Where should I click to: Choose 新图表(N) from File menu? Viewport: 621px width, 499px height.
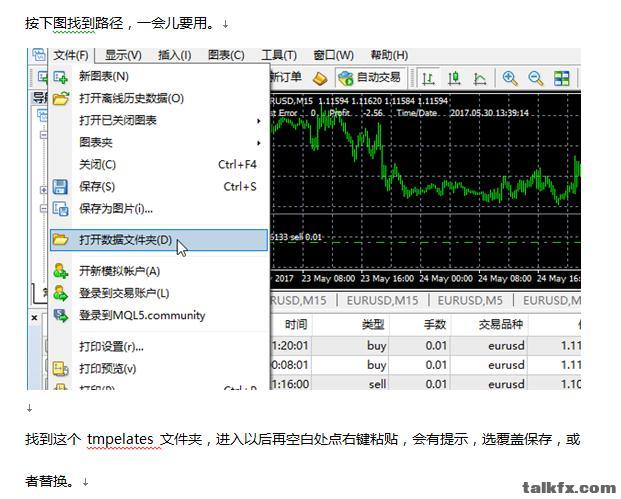(x=158, y=76)
